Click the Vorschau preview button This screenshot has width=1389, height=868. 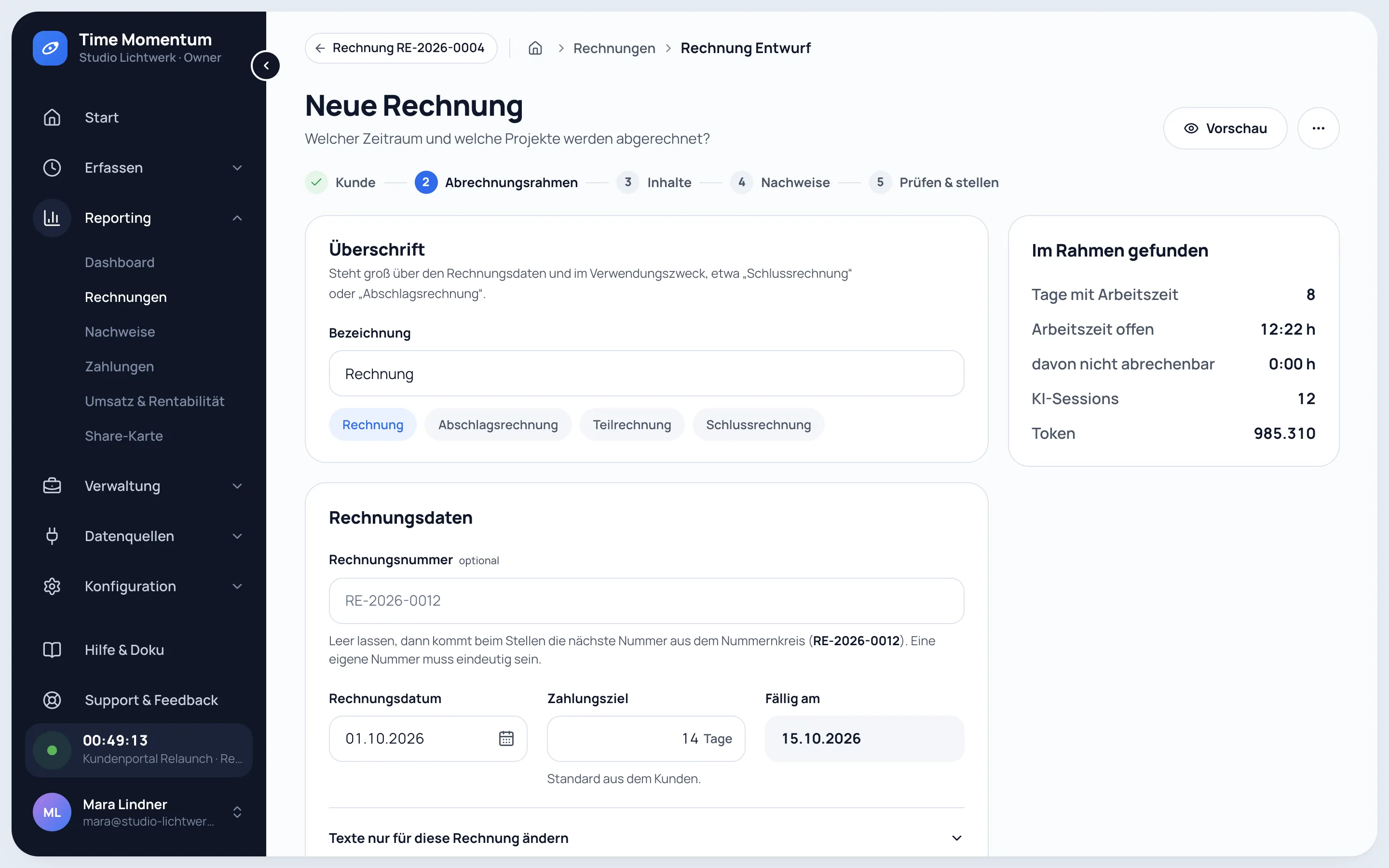point(1225,128)
